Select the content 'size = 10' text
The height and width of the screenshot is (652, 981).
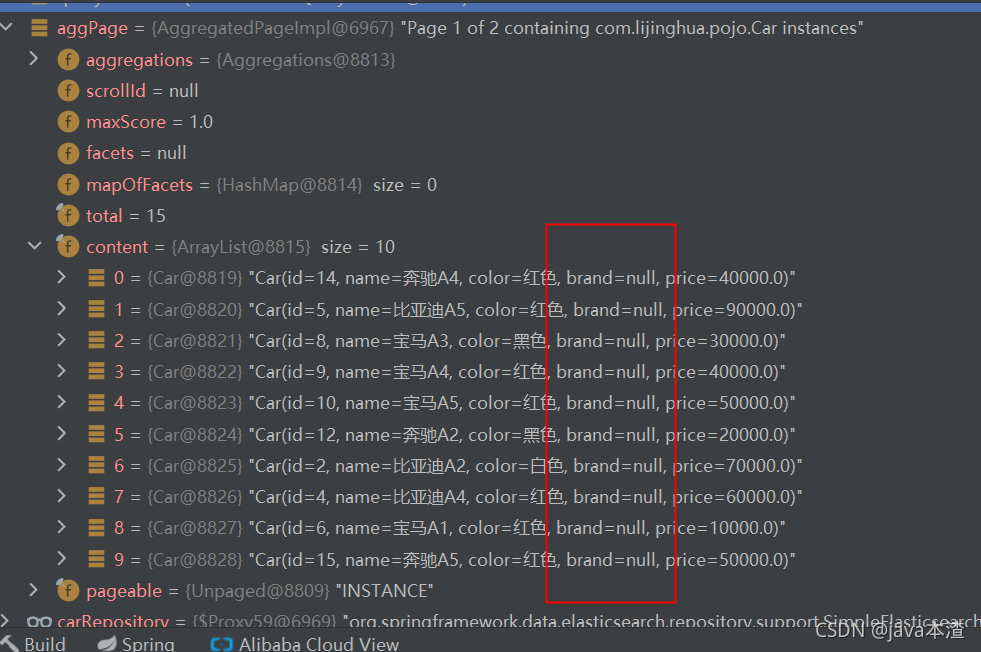coord(358,247)
